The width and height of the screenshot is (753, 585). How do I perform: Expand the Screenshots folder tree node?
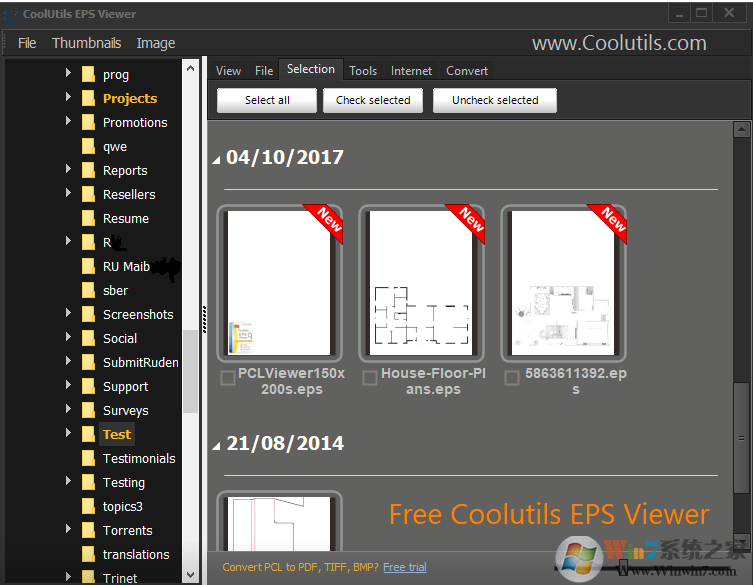[68, 313]
